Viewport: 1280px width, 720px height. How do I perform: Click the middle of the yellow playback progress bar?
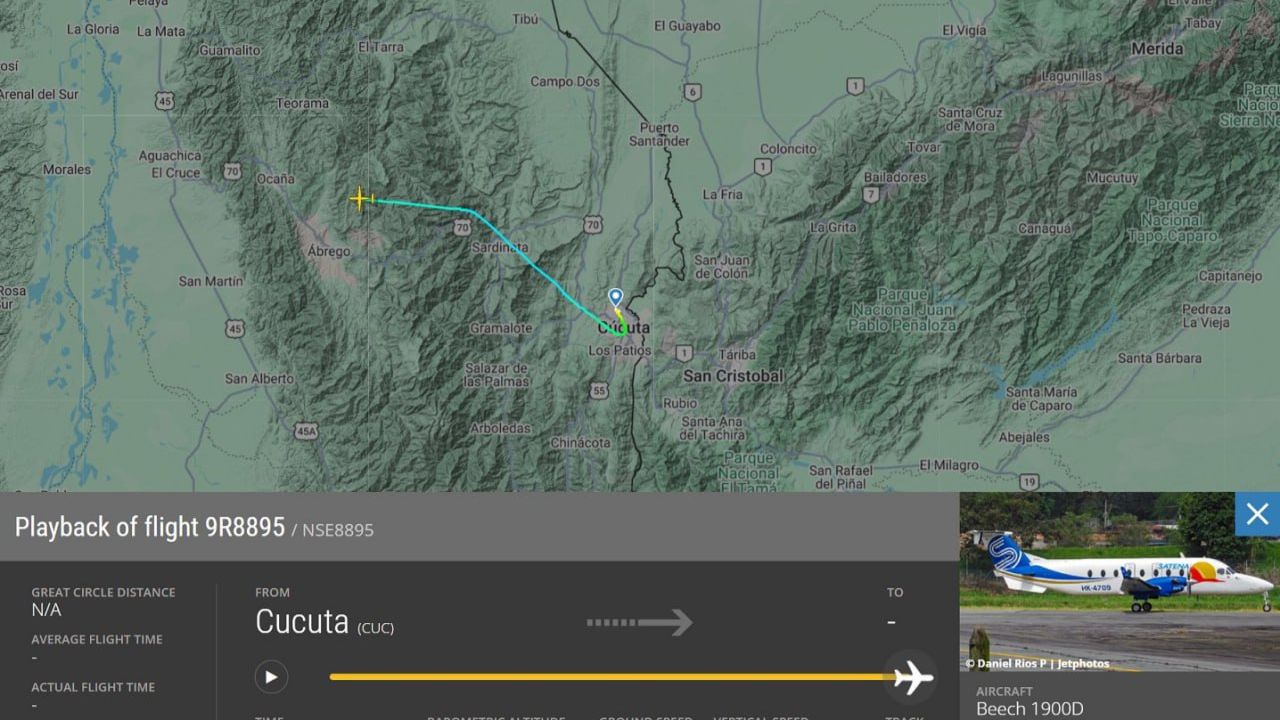pos(612,677)
